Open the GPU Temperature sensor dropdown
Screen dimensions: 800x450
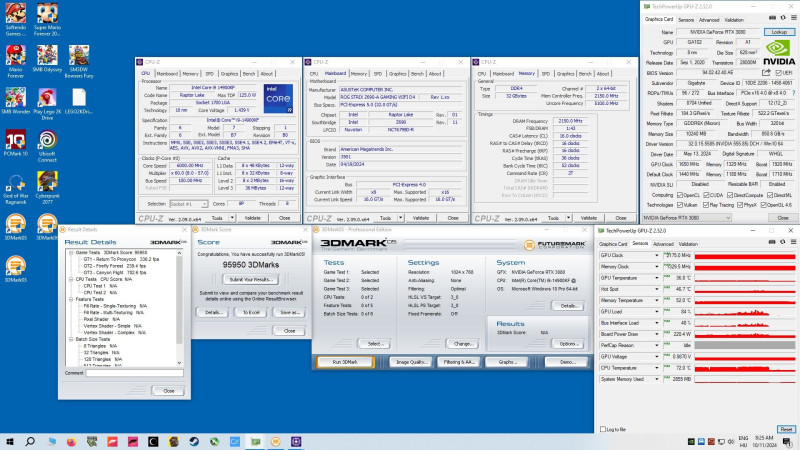pyautogui.click(x=657, y=278)
